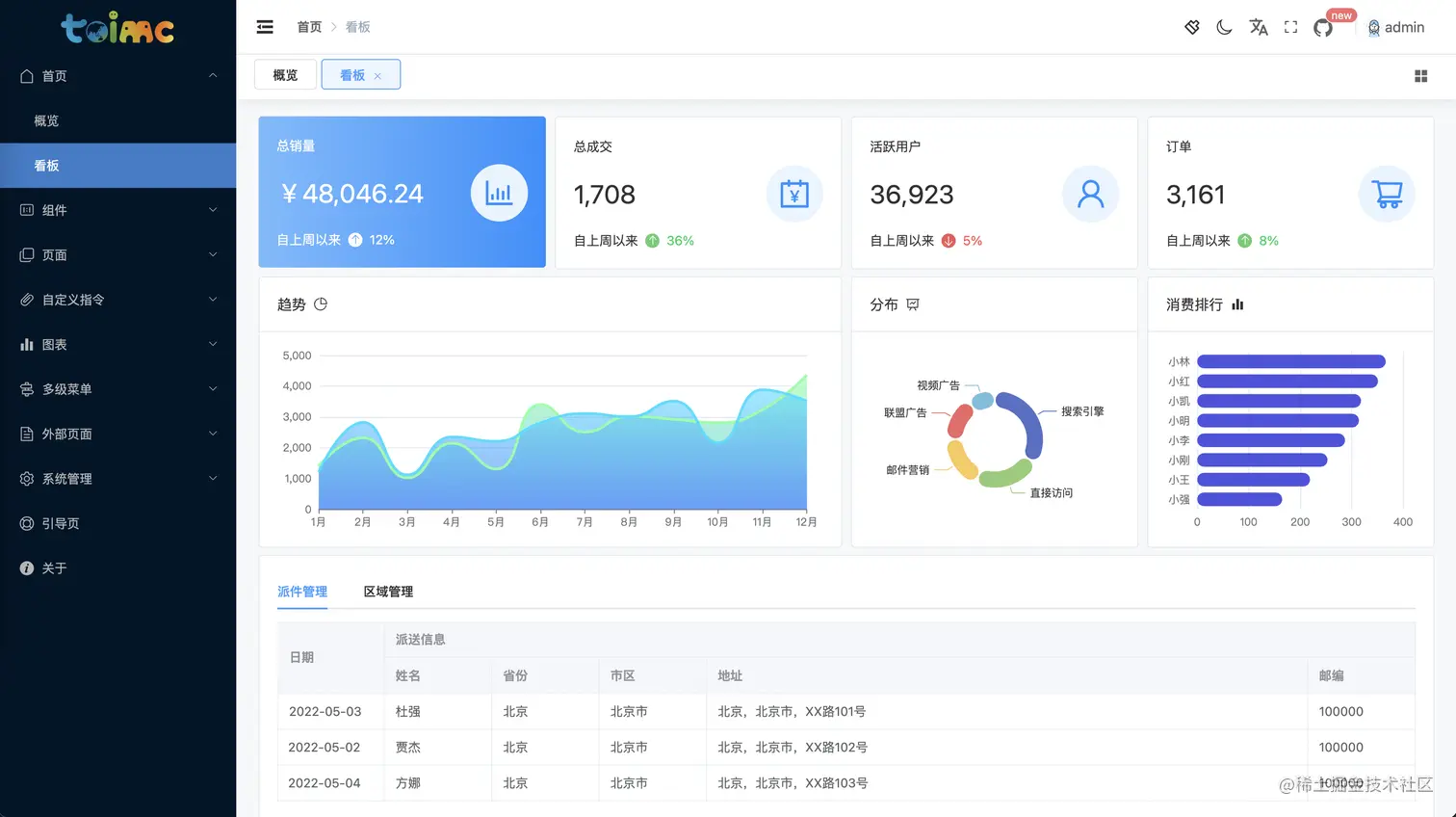1456x817 pixels.
Task: Click the ¥48,046.24 total sales value
Action: (352, 194)
